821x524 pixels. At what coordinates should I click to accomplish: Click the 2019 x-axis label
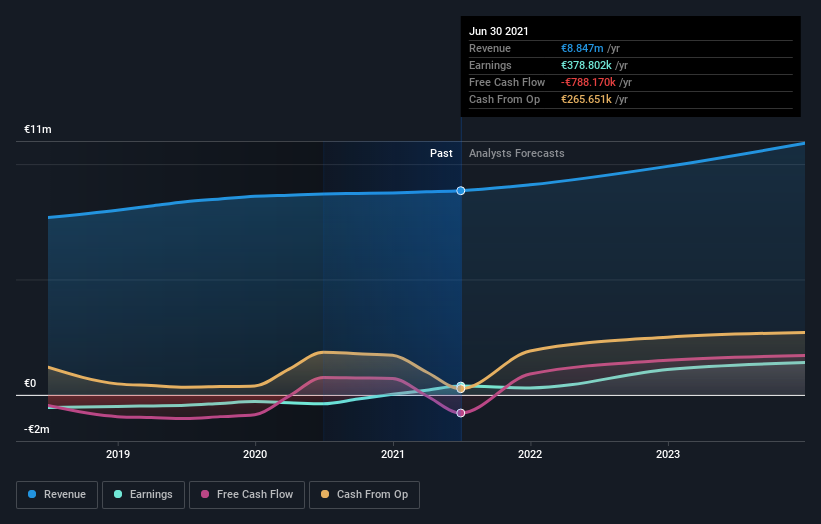pyautogui.click(x=118, y=454)
